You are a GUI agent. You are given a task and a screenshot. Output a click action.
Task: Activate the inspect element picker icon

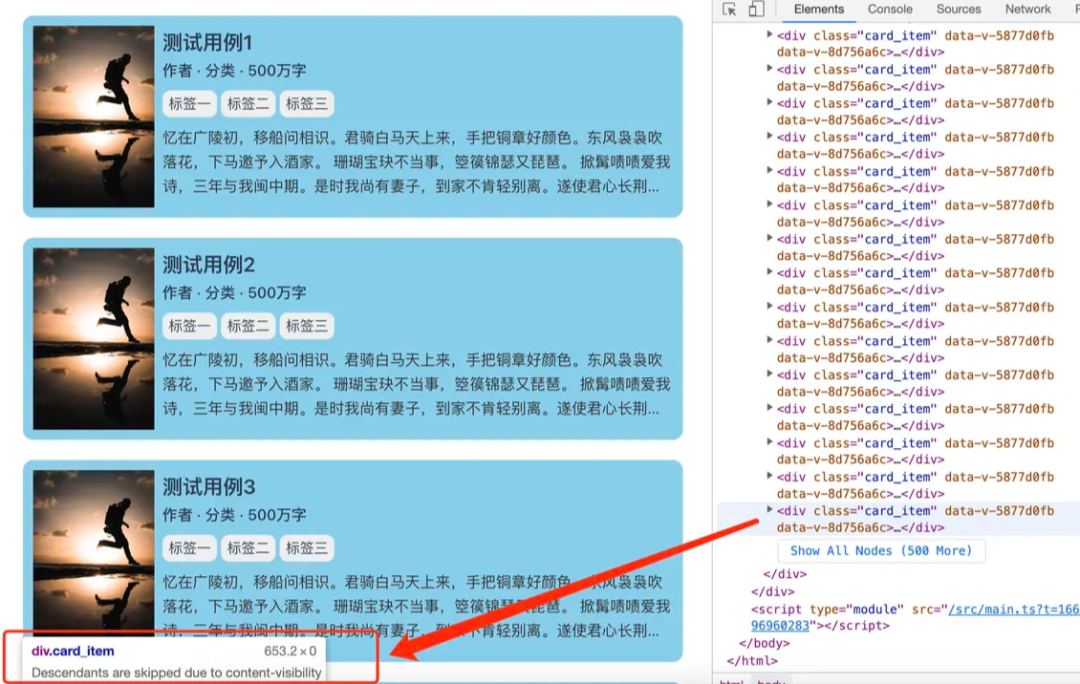tap(729, 9)
